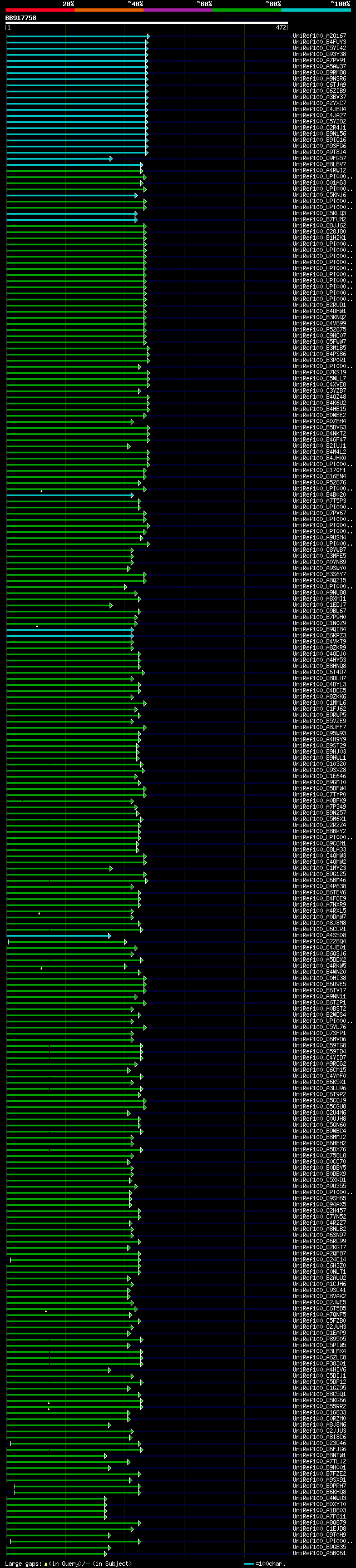Select the UniRef100_B8LBV7 label
The height and width of the screenshot is (1568, 356).
(x=319, y=164)
